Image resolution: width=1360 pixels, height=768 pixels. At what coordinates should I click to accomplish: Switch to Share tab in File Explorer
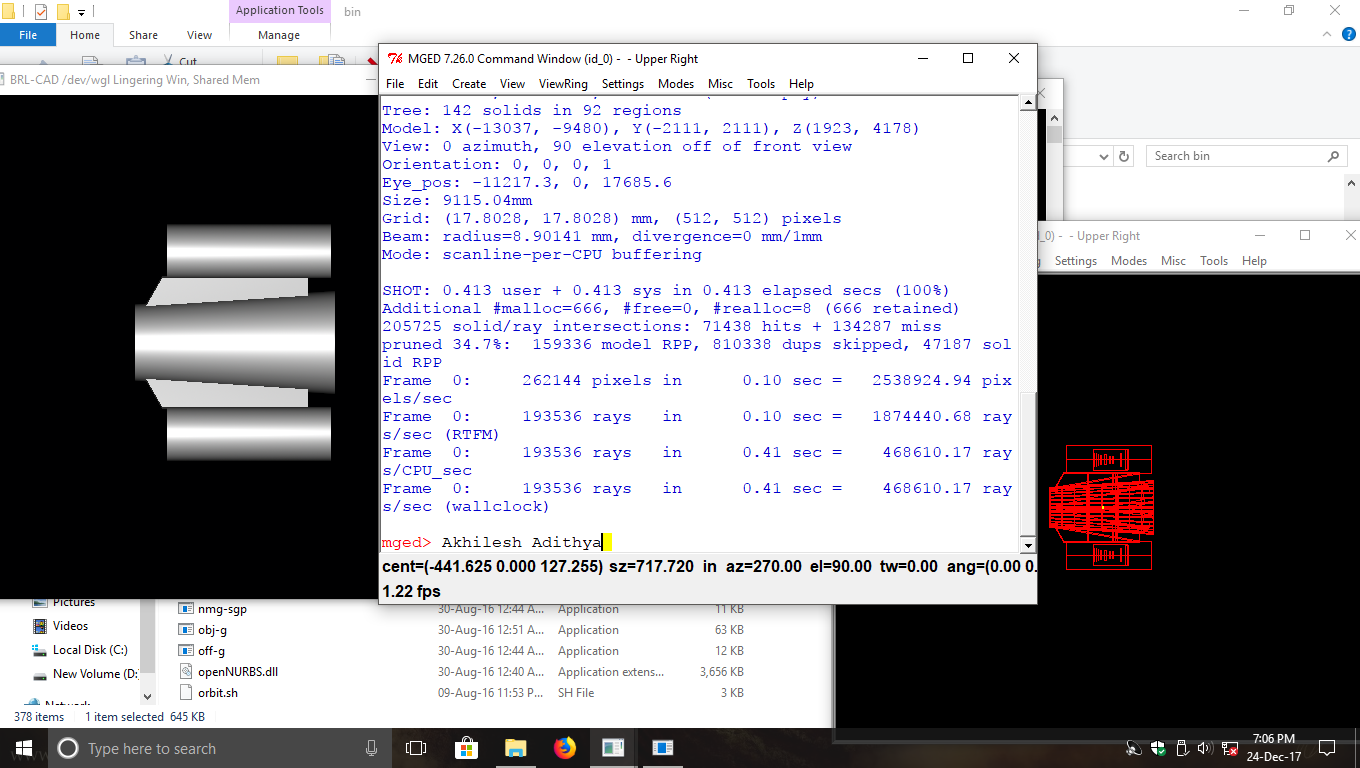point(143,35)
